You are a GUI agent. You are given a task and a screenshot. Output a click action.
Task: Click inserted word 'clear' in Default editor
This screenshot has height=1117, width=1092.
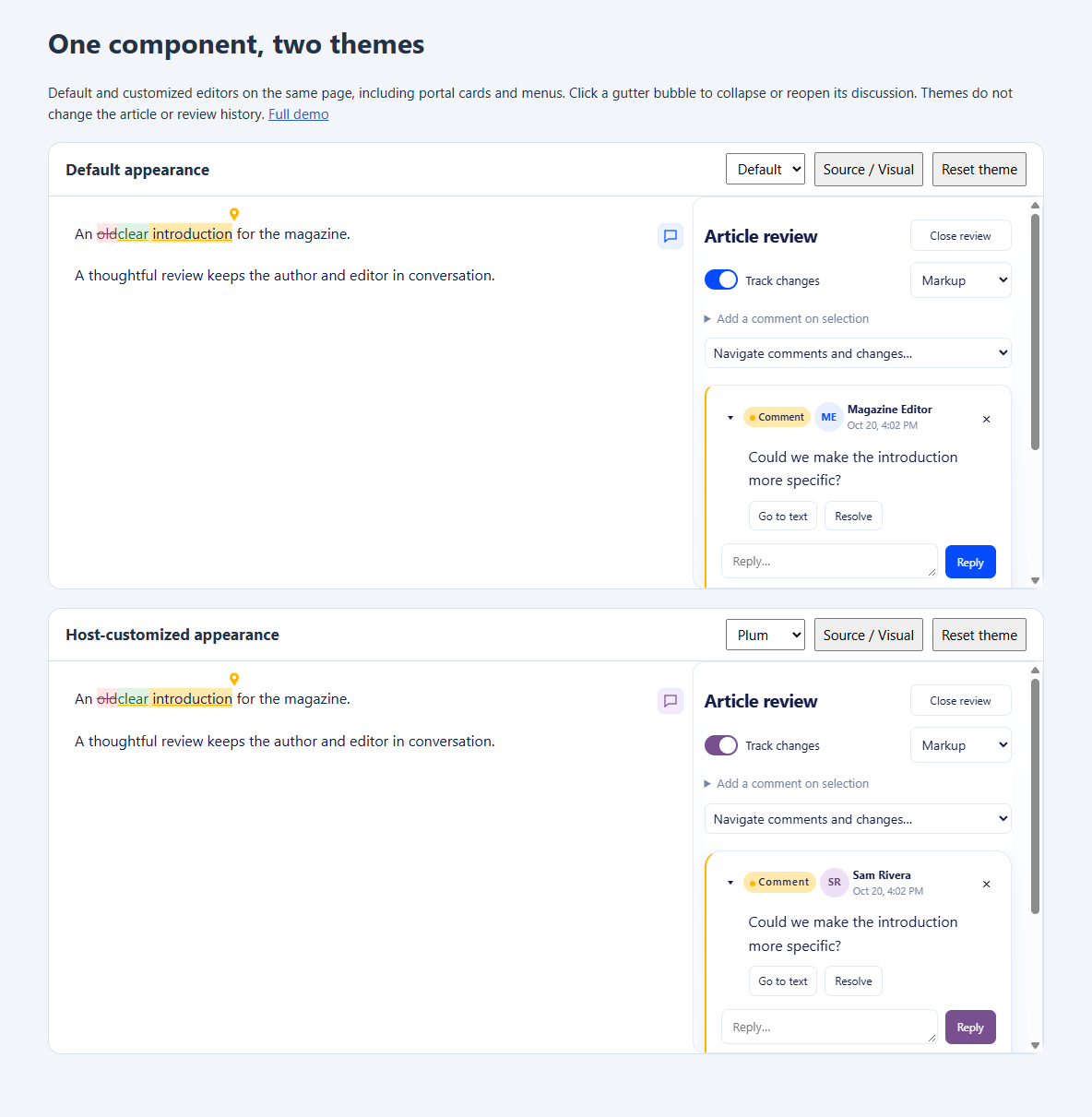[x=133, y=234]
